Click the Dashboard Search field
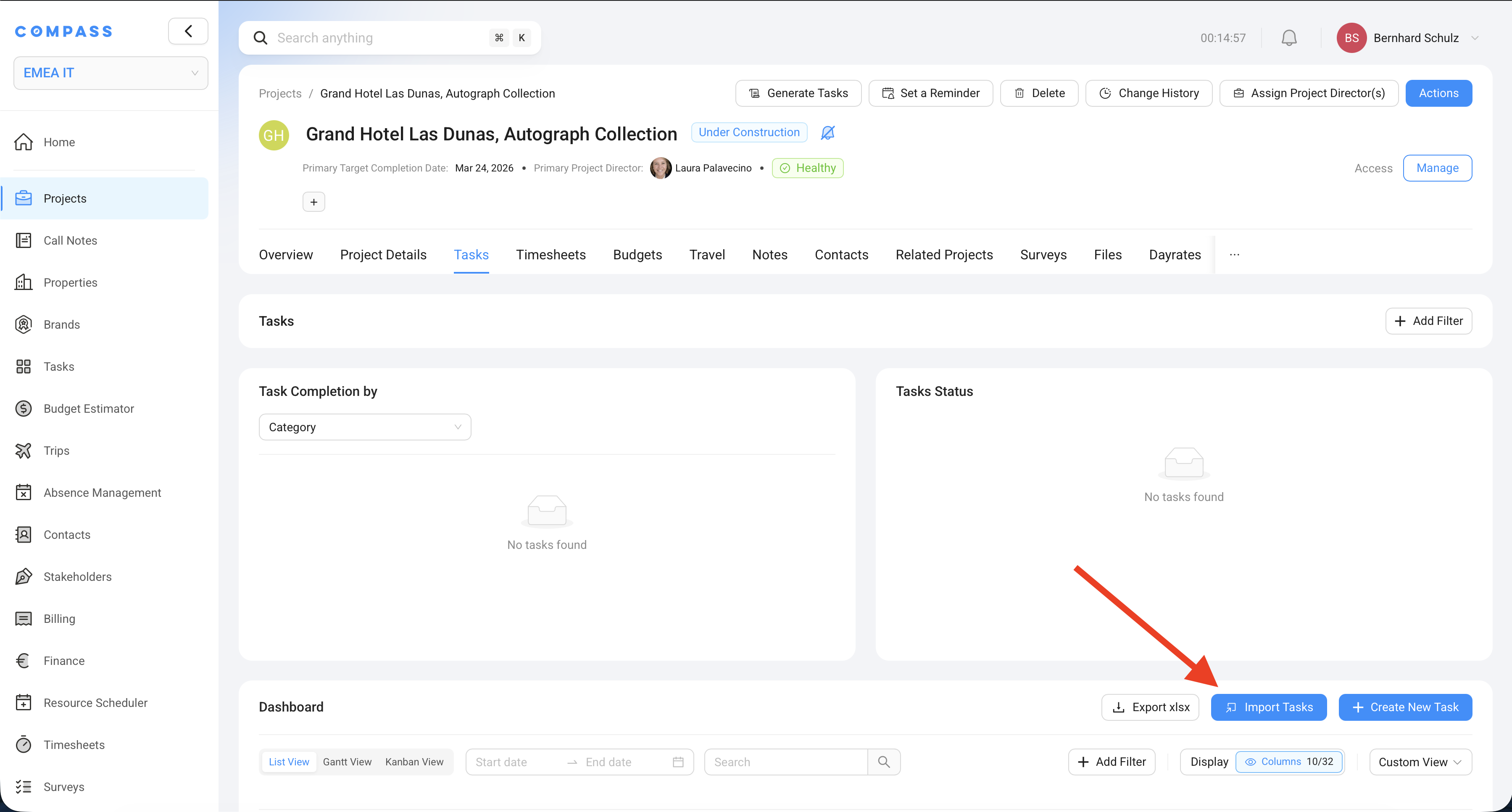Screen dimensions: 1512x812 click(x=785, y=762)
